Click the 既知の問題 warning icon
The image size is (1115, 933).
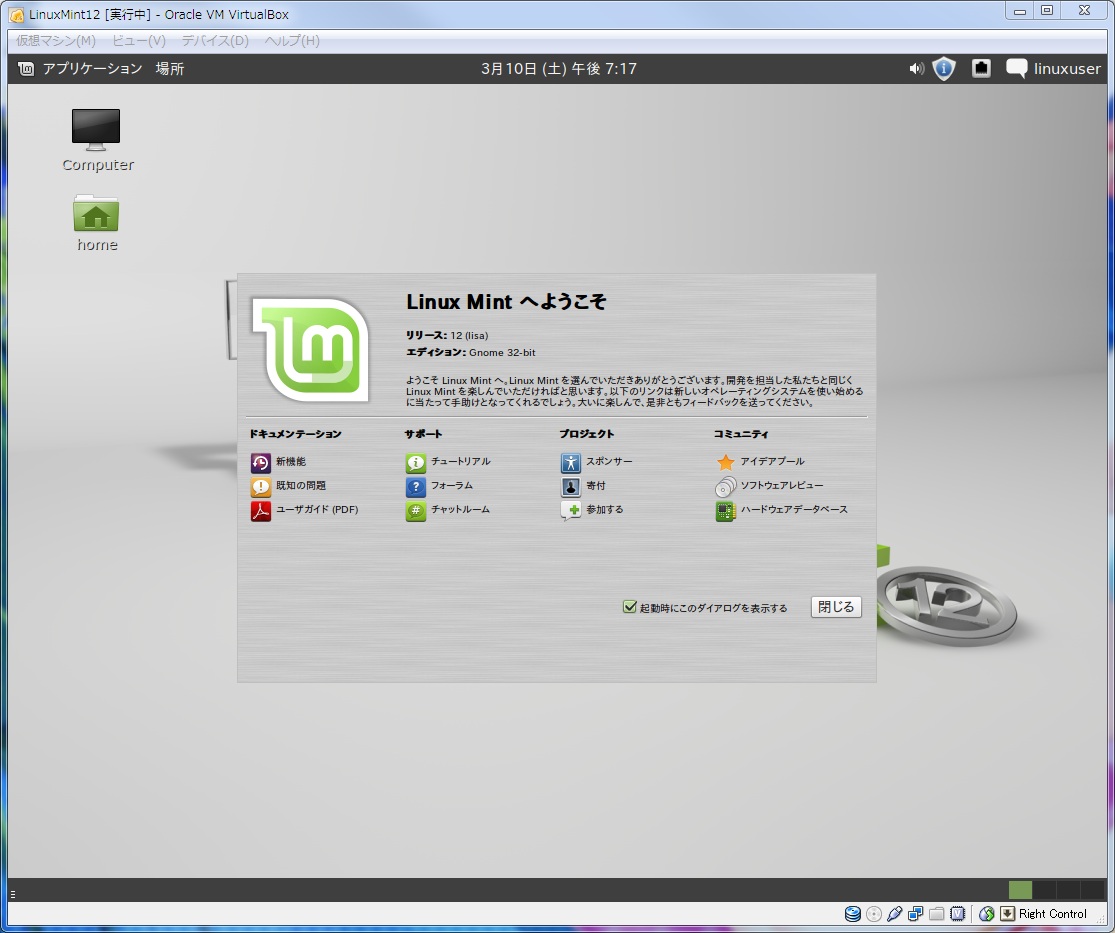coord(261,487)
